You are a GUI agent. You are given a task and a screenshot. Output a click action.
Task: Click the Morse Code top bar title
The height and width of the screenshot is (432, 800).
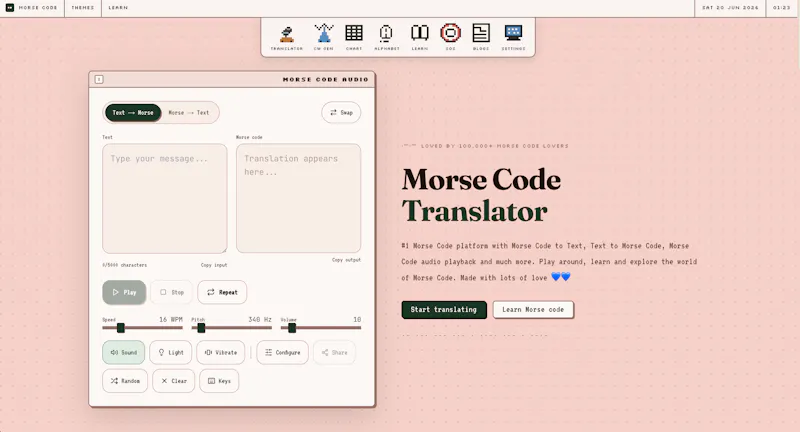pyautogui.click(x=38, y=8)
